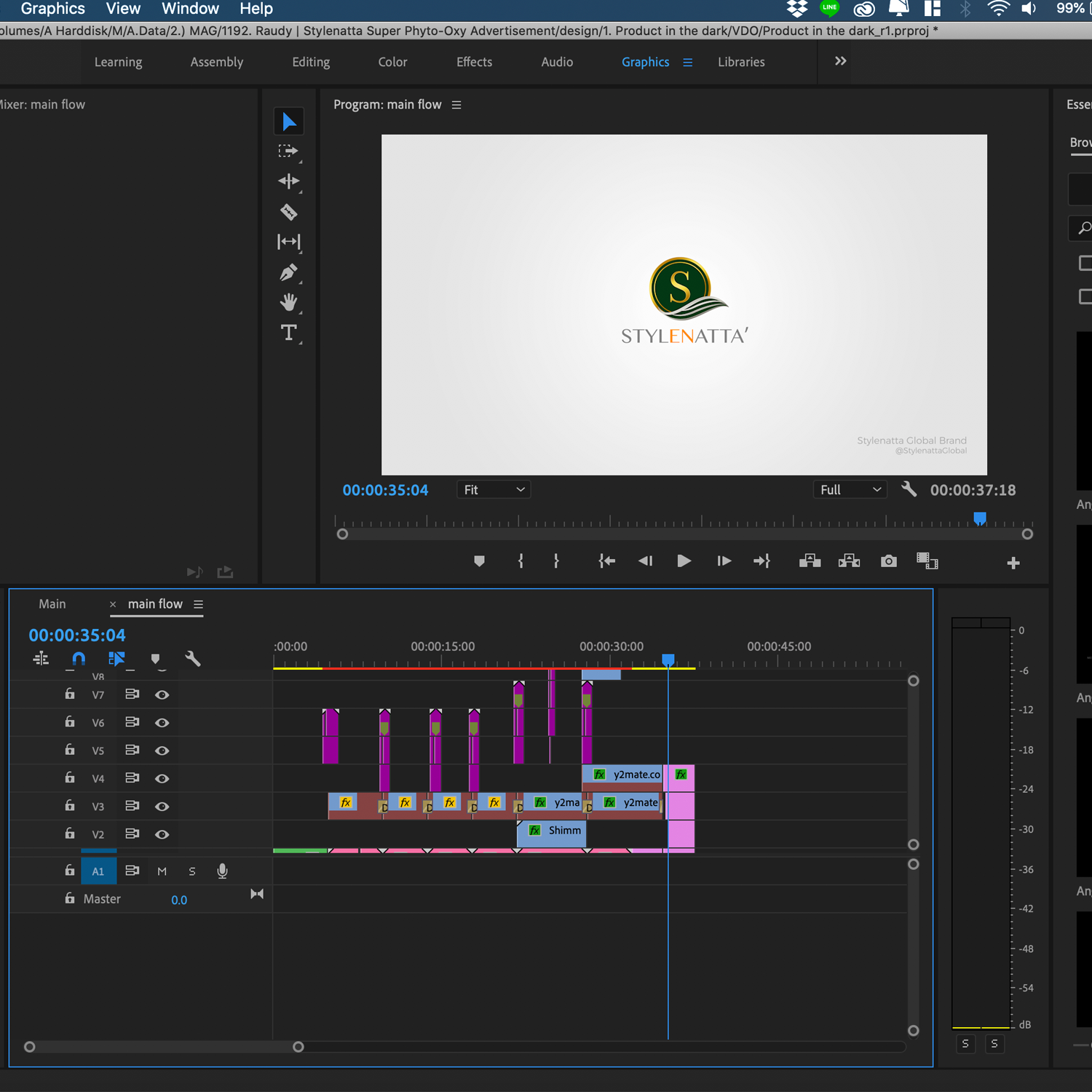
Task: Select the Track Select Forward tool
Action: click(x=289, y=151)
